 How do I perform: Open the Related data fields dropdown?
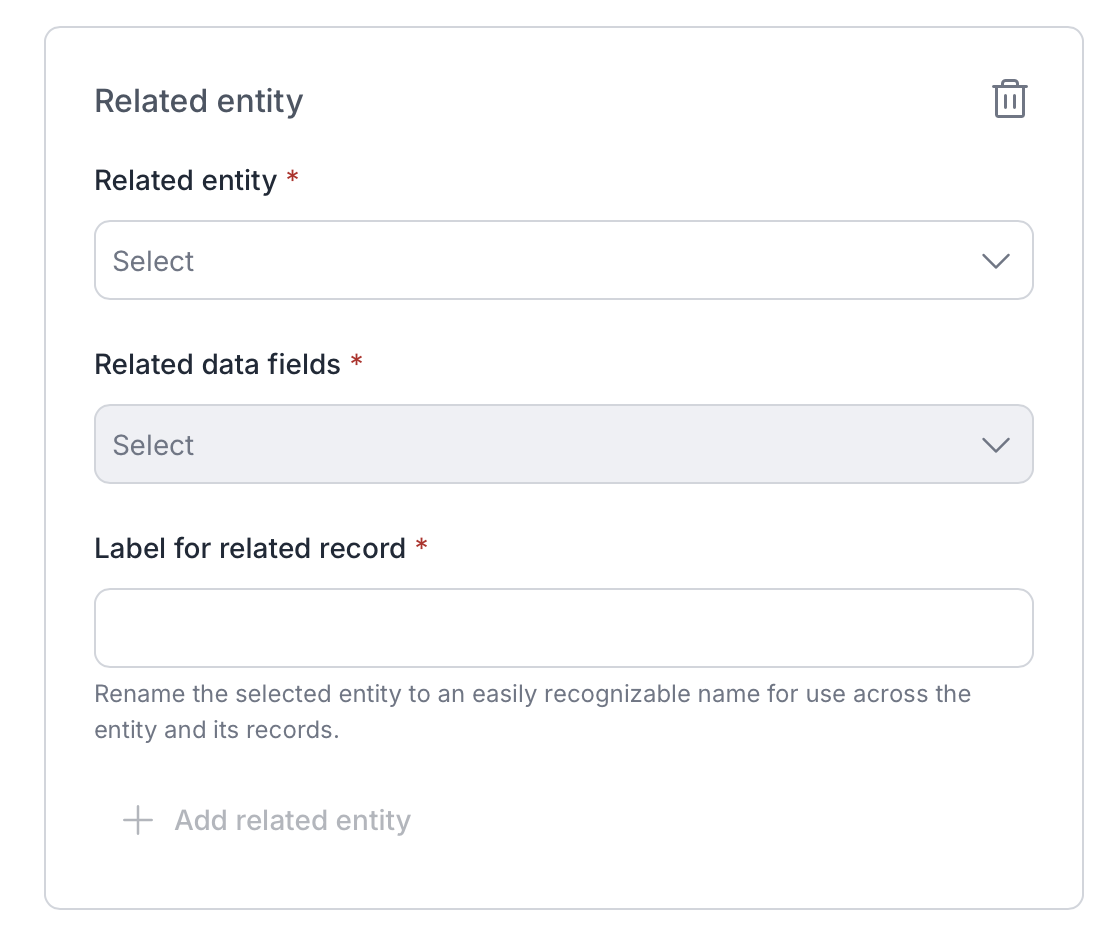563,445
